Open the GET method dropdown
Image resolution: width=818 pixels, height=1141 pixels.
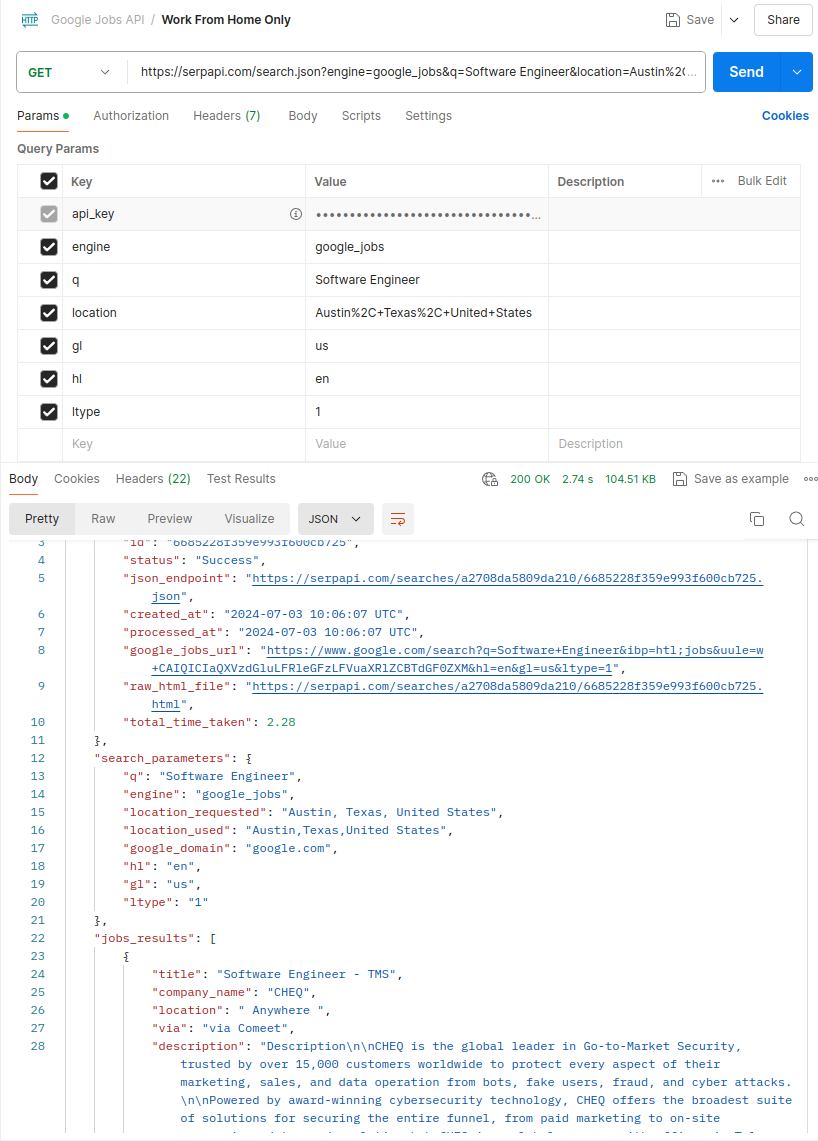pos(69,72)
